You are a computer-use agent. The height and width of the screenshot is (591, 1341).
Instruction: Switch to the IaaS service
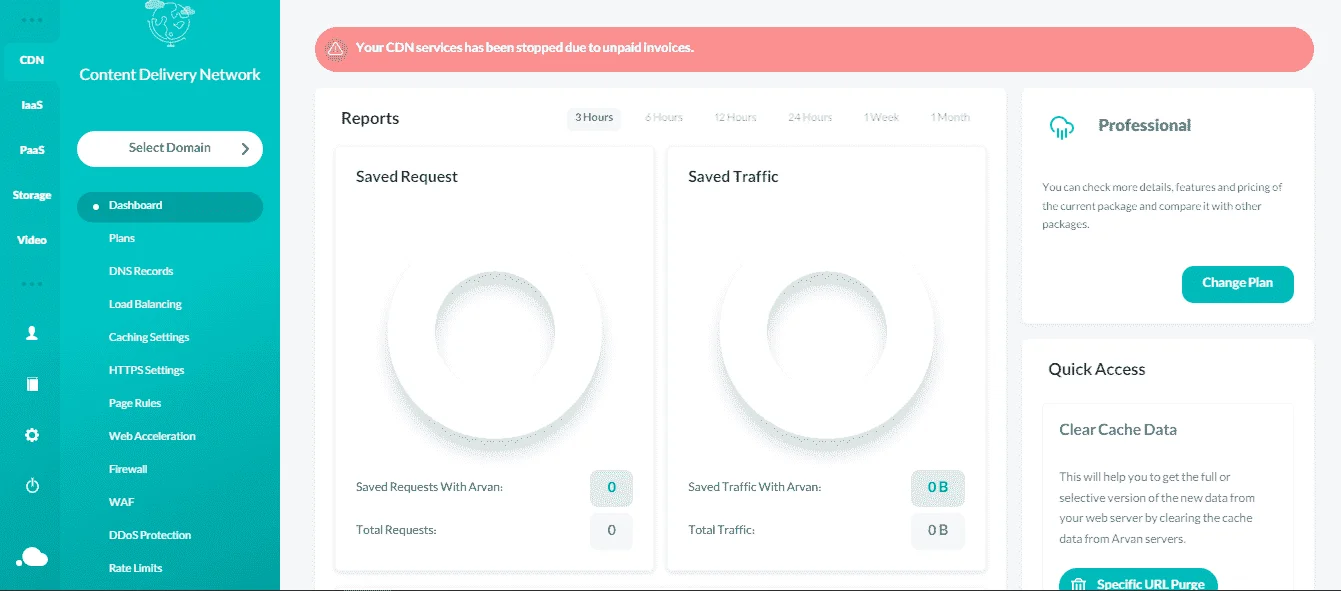(x=32, y=105)
